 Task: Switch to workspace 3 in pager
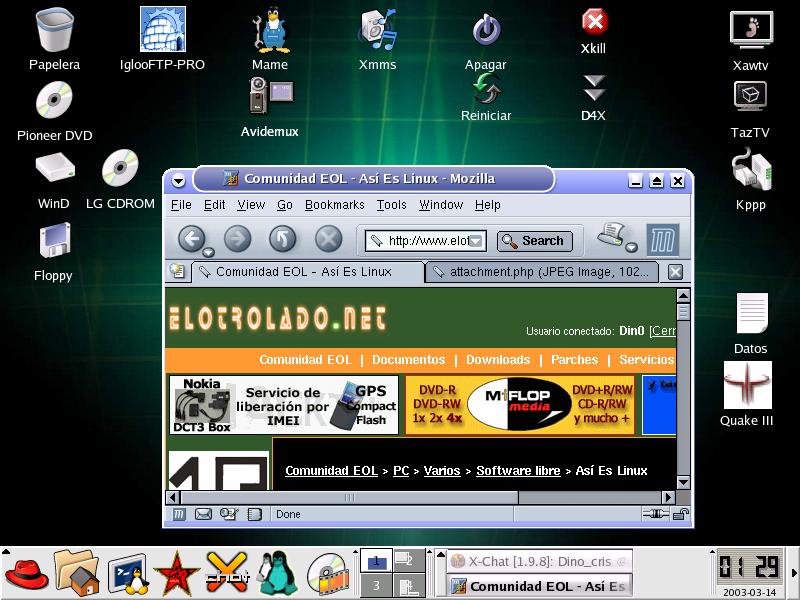point(376,585)
